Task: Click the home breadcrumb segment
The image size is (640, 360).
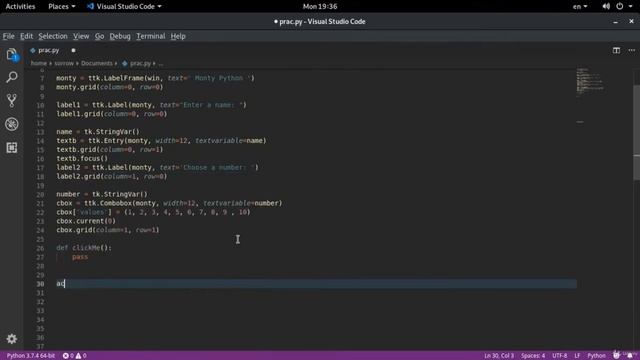Action: 39,63
